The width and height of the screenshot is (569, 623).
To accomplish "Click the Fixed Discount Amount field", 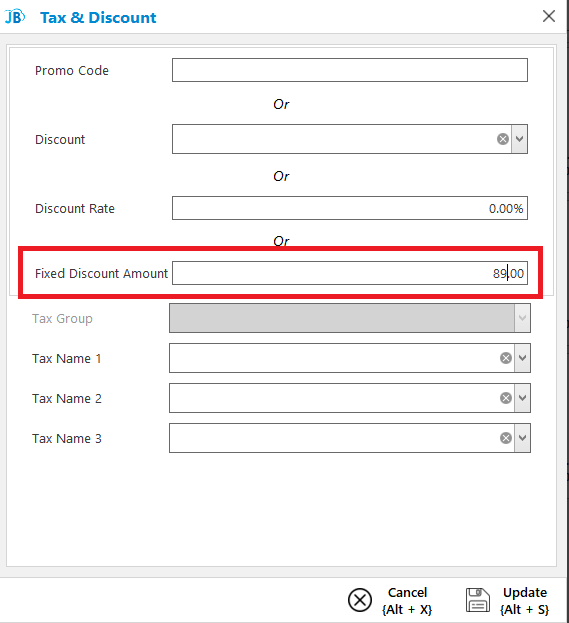I will pos(350,273).
